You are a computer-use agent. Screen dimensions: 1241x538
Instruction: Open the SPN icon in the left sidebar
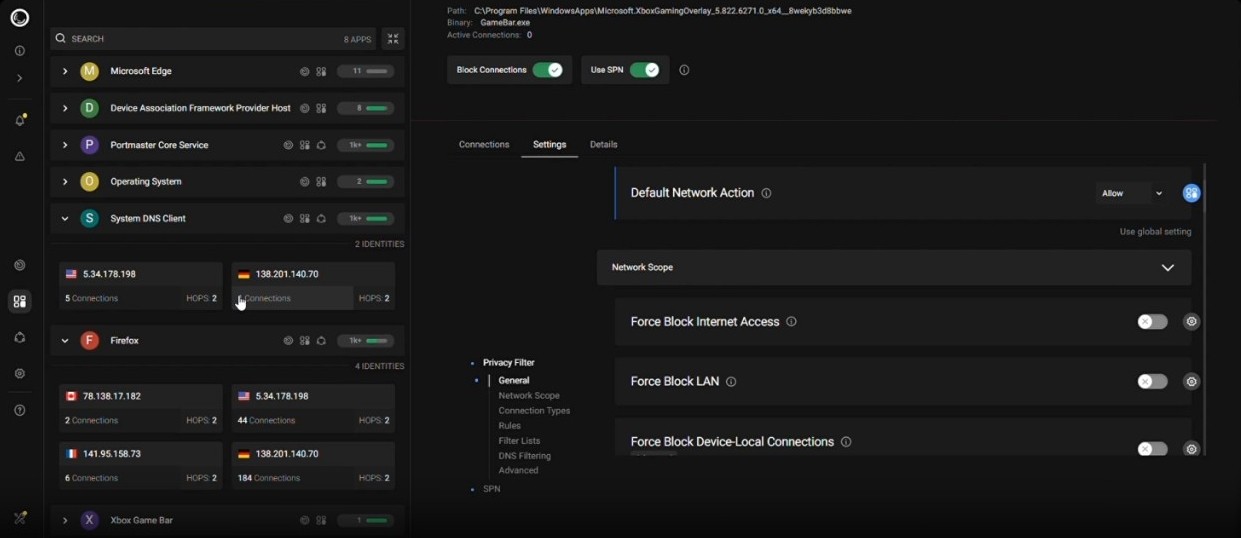[x=20, y=338]
